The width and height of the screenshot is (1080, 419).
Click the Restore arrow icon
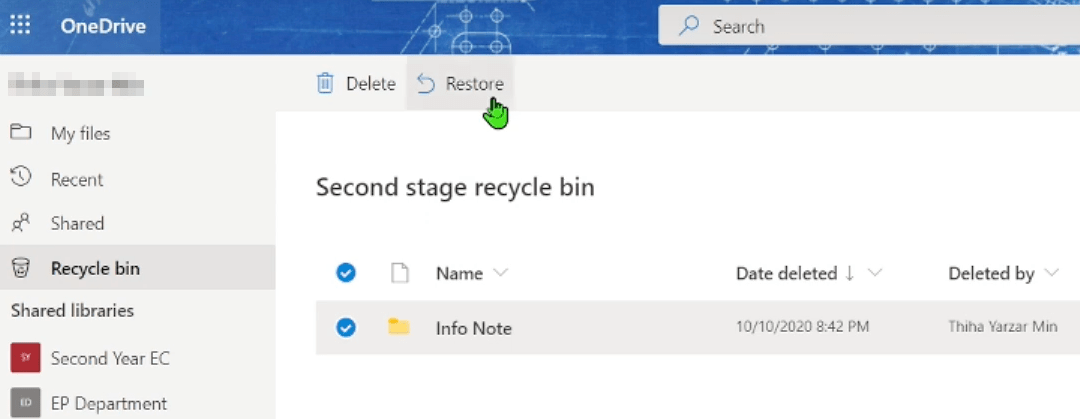(426, 84)
